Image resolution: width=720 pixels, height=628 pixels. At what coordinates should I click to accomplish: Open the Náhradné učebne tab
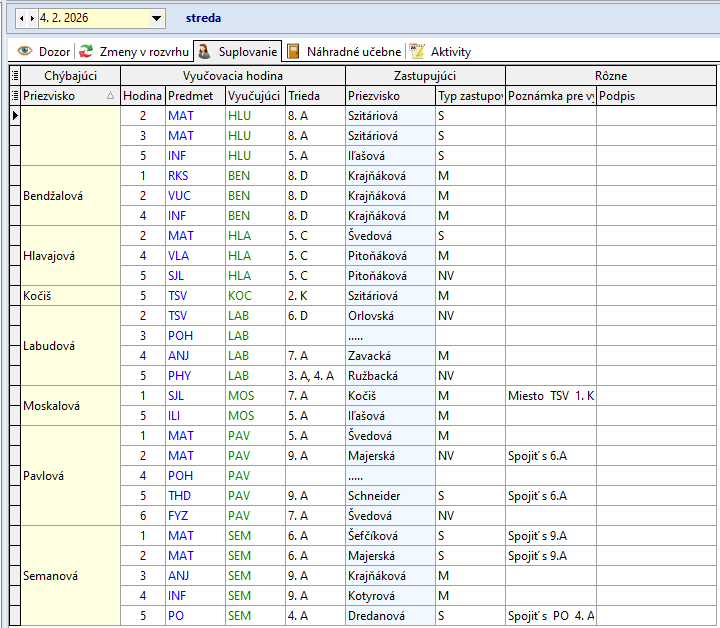354,51
